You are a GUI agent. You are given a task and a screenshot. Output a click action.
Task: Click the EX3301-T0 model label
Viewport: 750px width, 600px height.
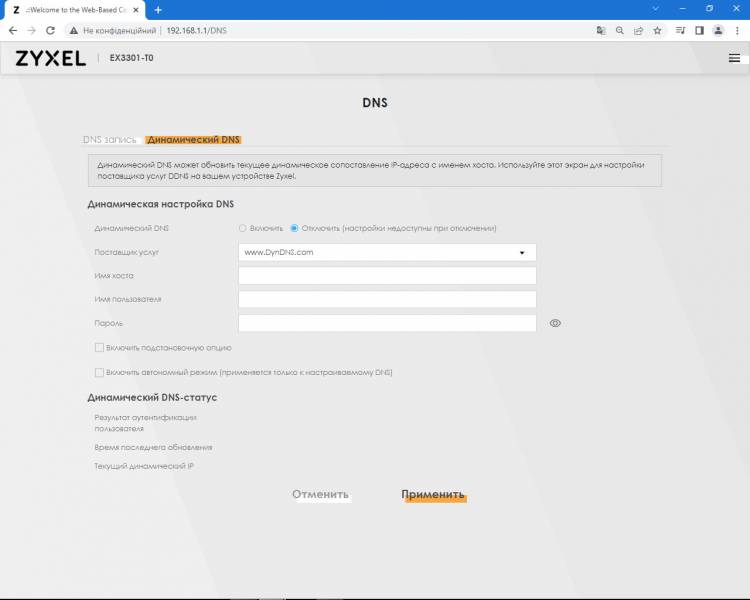coord(132,58)
